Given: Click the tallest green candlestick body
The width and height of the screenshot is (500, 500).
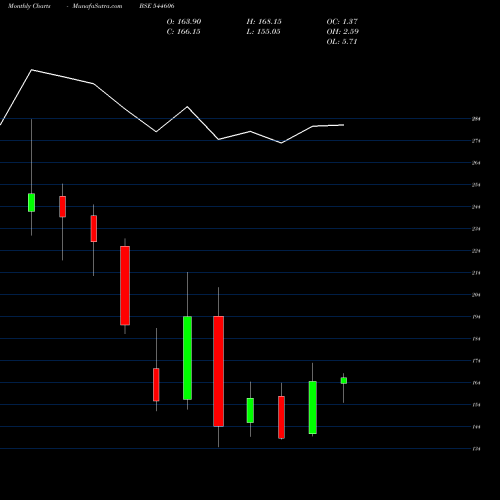Looking at the screenshot, I should (187, 358).
